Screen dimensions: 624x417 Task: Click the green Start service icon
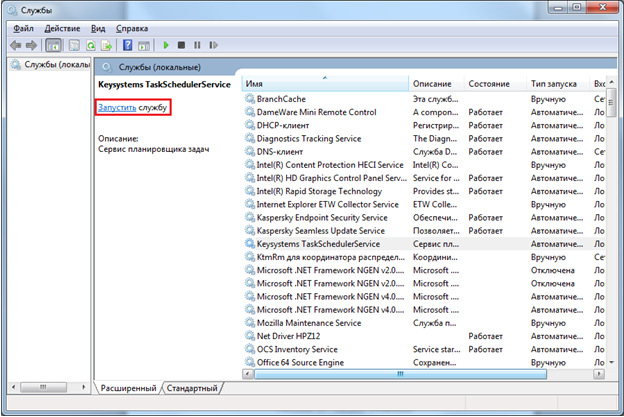click(166, 45)
